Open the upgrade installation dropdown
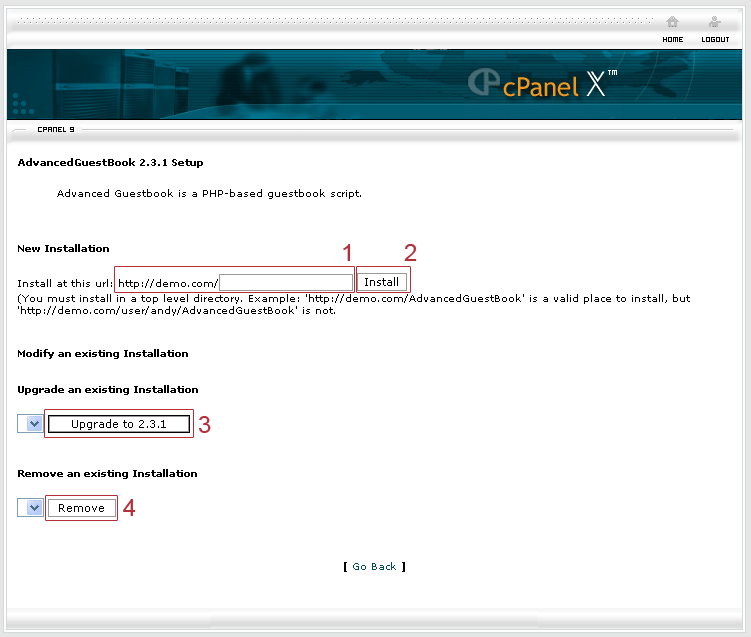 30,423
